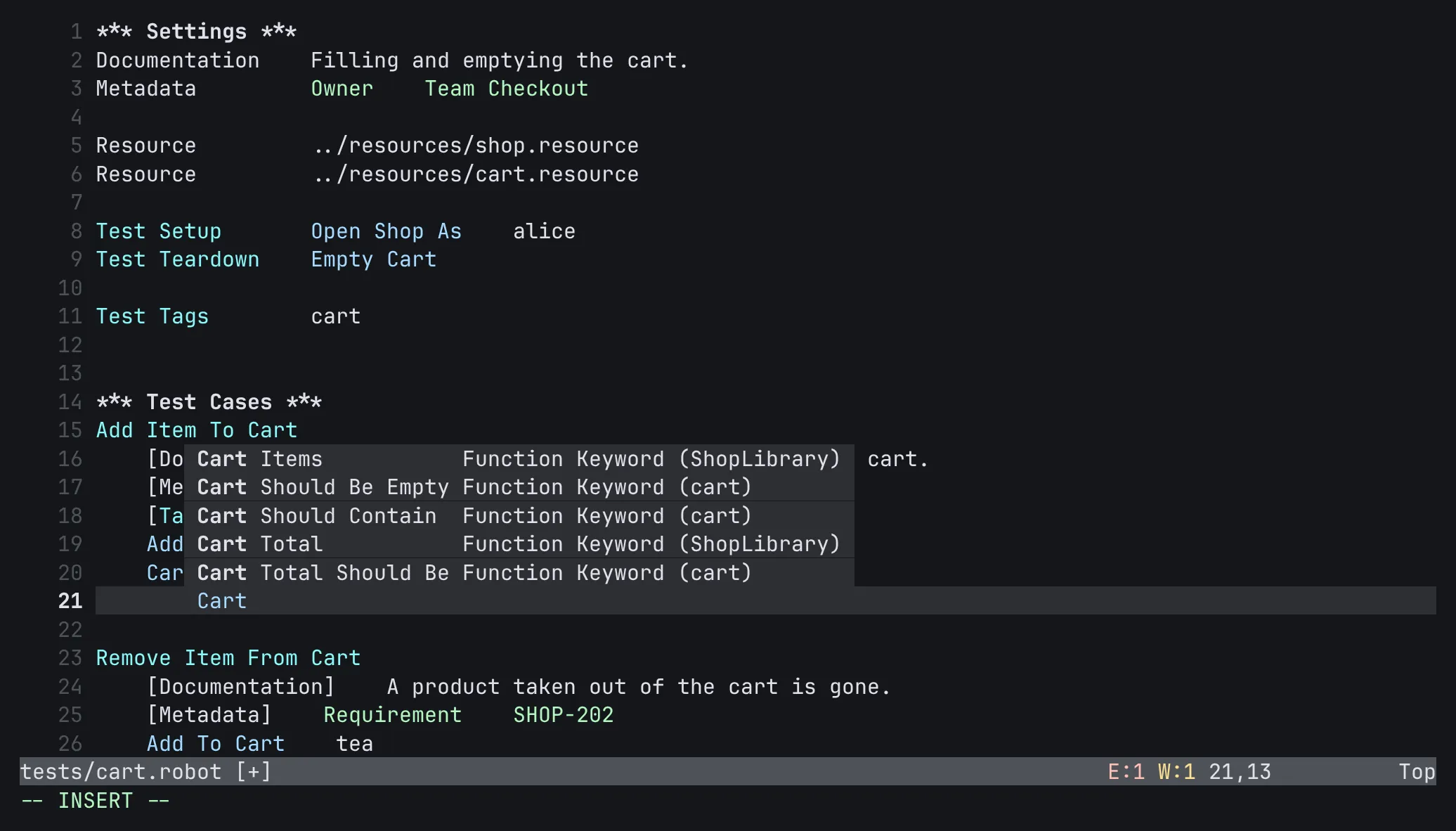Click 'A product taken out of the cart is gone.'
This screenshot has width=1456, height=831.
coord(639,686)
